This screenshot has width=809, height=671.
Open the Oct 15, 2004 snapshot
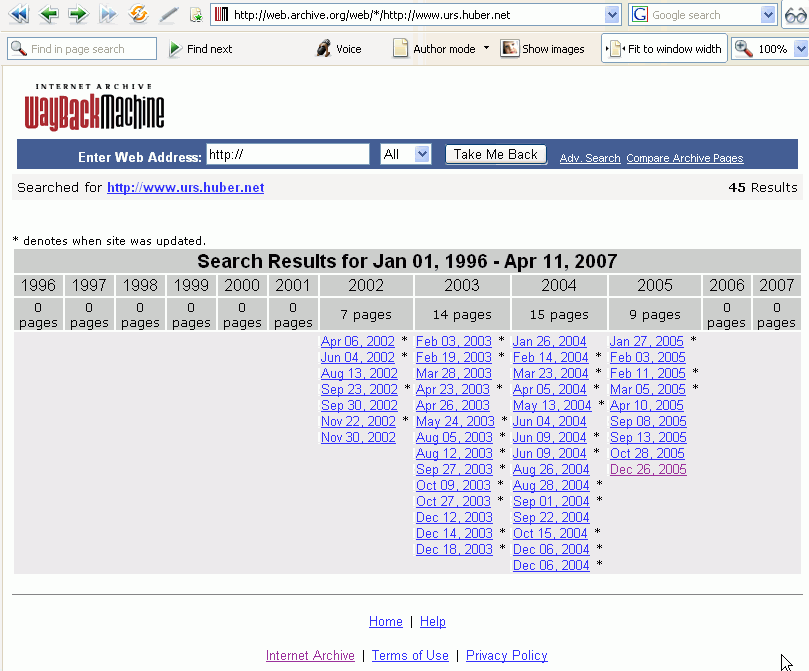550,533
